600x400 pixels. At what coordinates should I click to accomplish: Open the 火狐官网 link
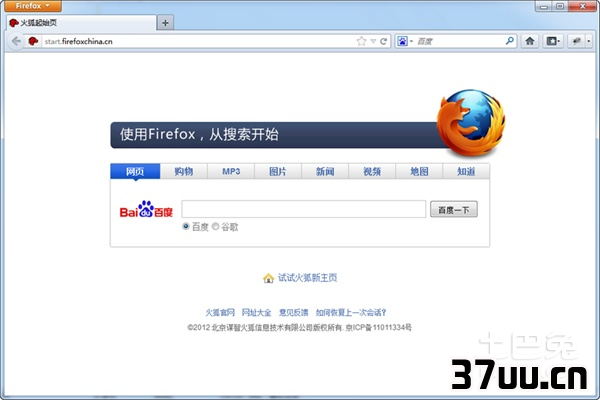[220, 313]
